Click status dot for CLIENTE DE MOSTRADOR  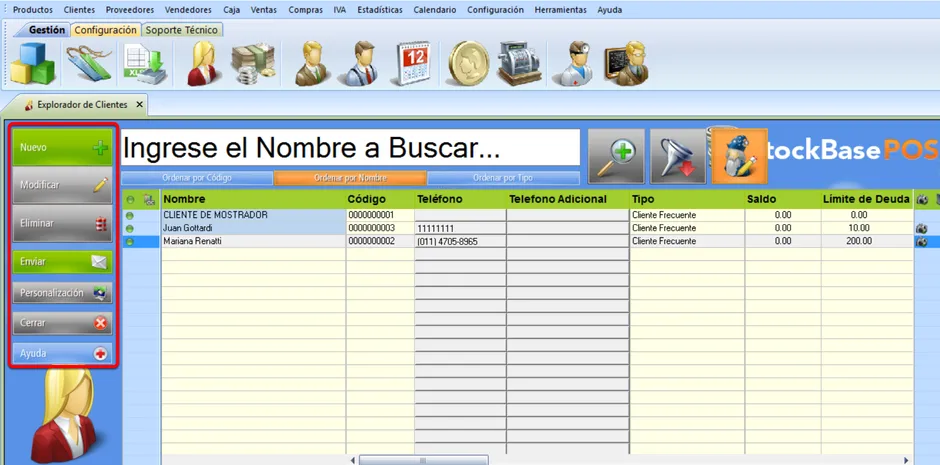[130, 215]
